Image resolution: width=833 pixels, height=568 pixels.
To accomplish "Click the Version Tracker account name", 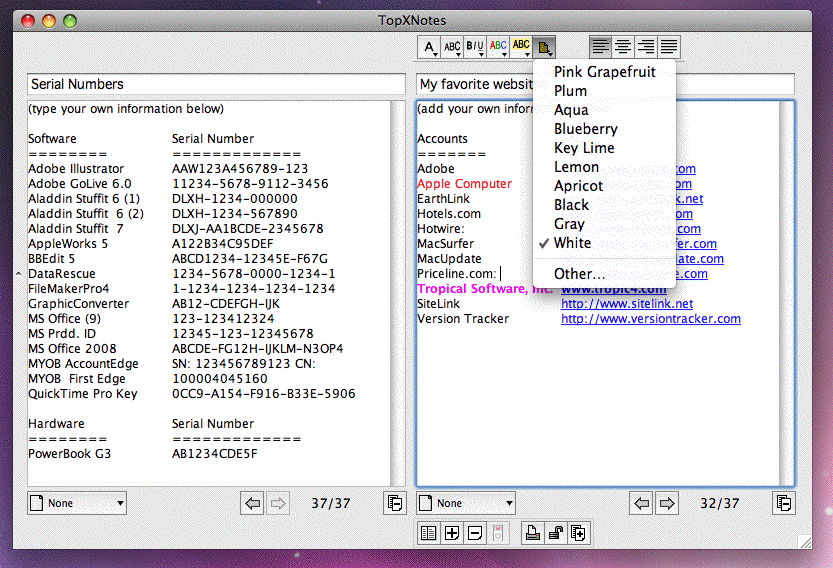I will (x=463, y=319).
